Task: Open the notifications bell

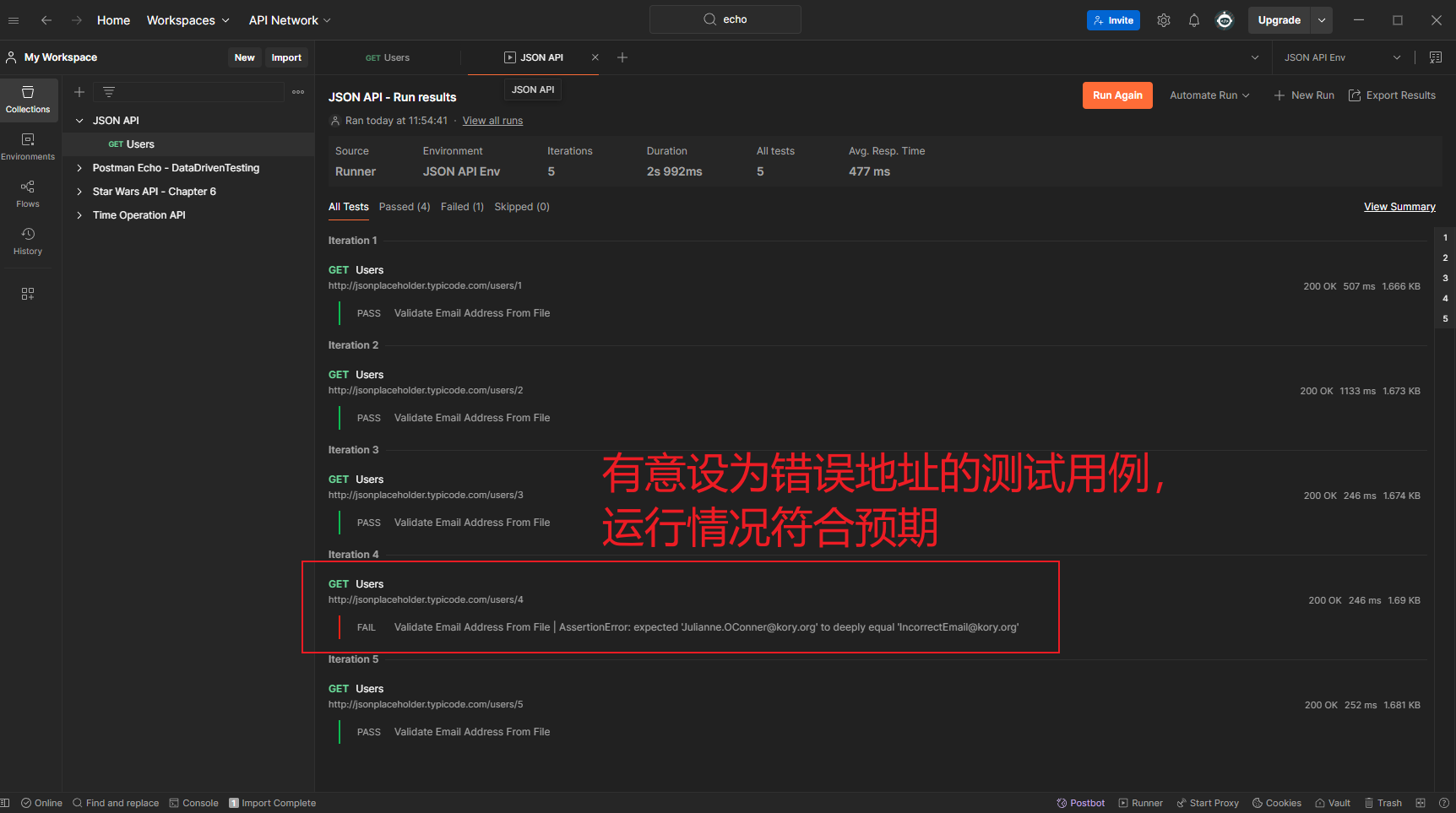Action: point(1194,20)
